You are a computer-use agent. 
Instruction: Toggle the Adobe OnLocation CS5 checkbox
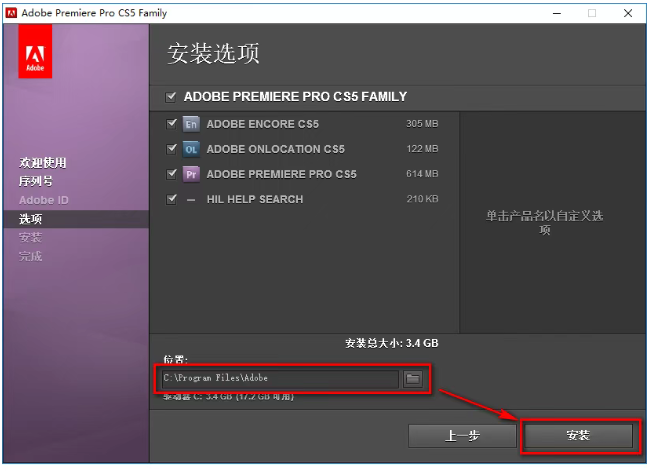pos(172,149)
